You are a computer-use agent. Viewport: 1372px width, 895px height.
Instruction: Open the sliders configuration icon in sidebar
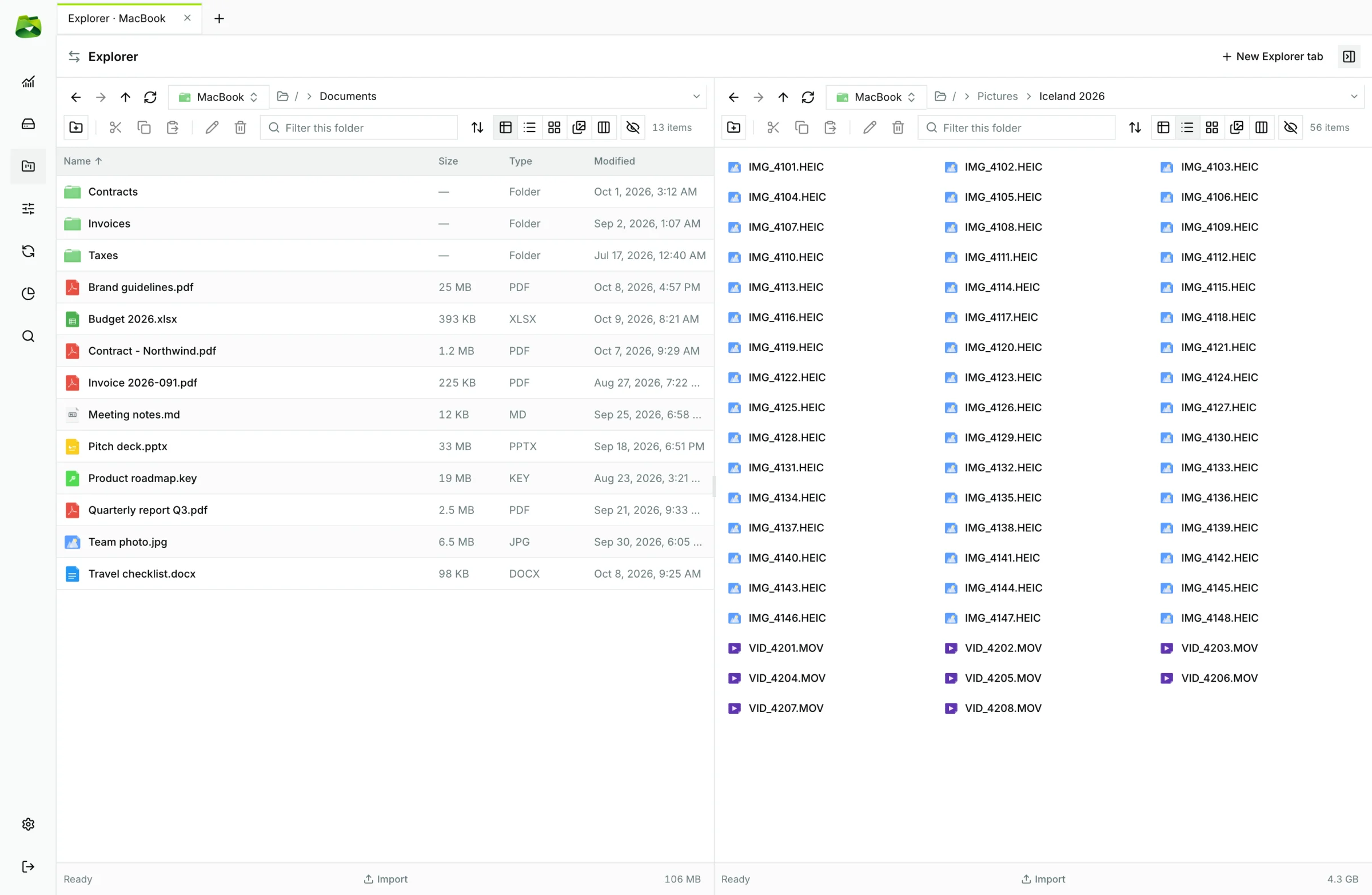(x=28, y=209)
